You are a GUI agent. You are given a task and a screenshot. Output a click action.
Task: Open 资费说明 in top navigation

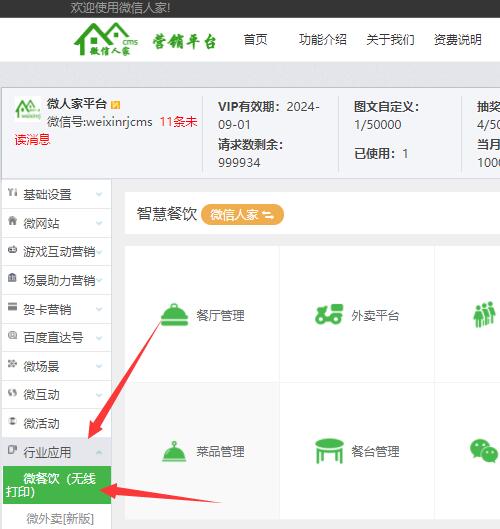click(x=458, y=39)
